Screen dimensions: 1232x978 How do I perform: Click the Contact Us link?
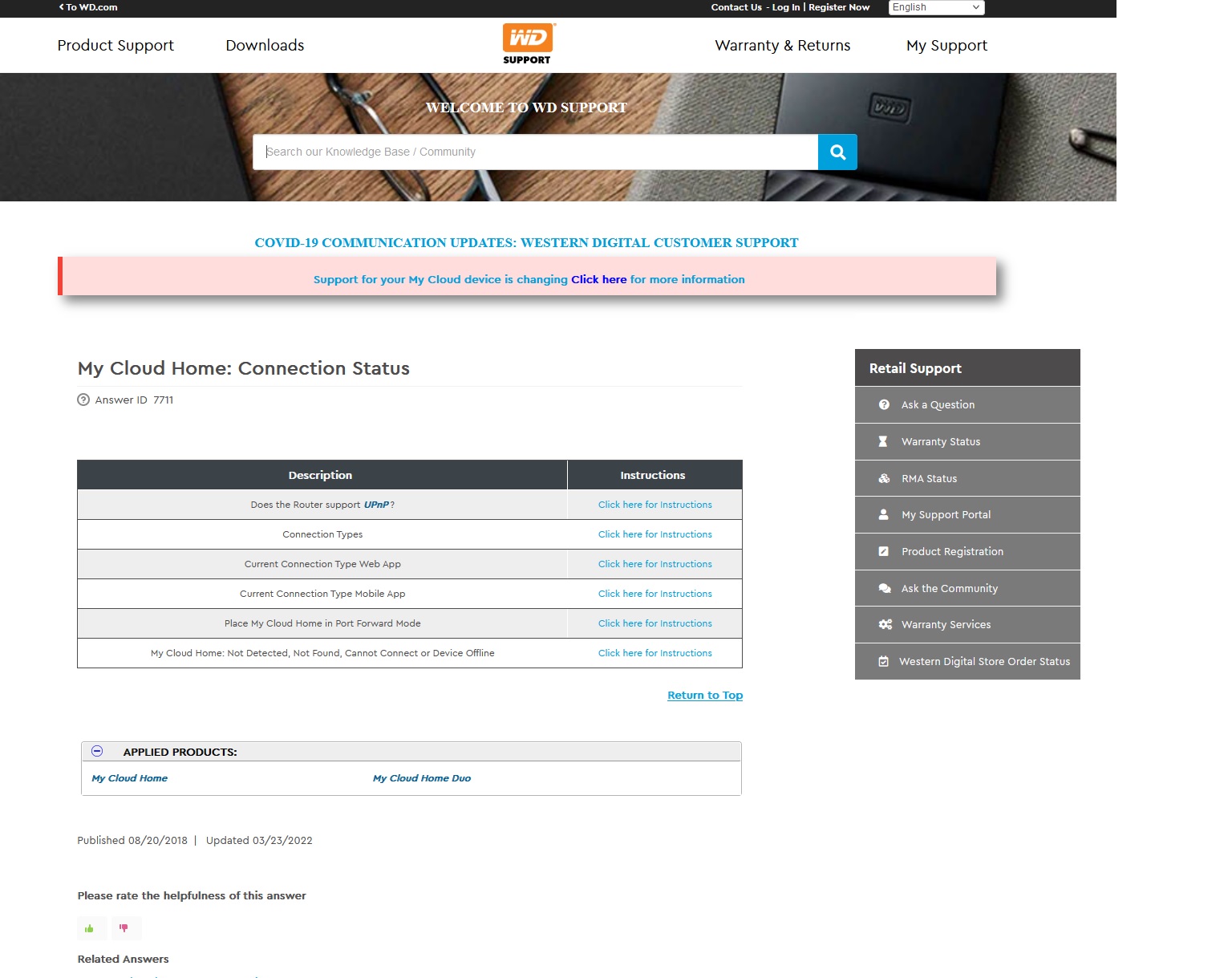pyautogui.click(x=736, y=7)
